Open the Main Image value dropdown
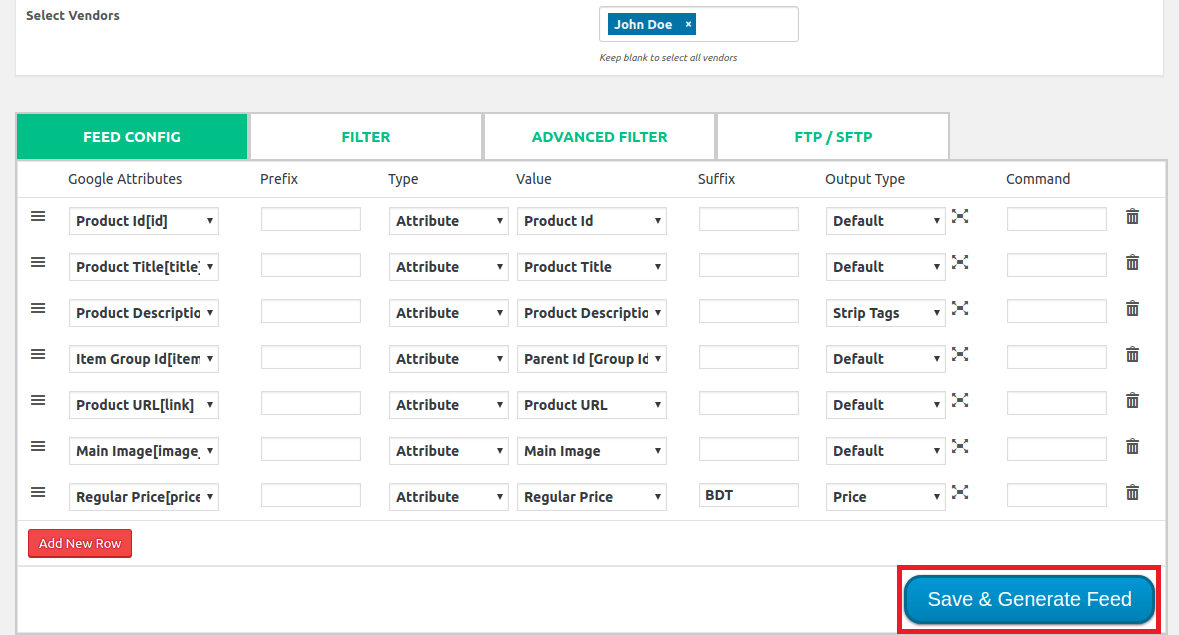The height and width of the screenshot is (635, 1179). click(591, 450)
